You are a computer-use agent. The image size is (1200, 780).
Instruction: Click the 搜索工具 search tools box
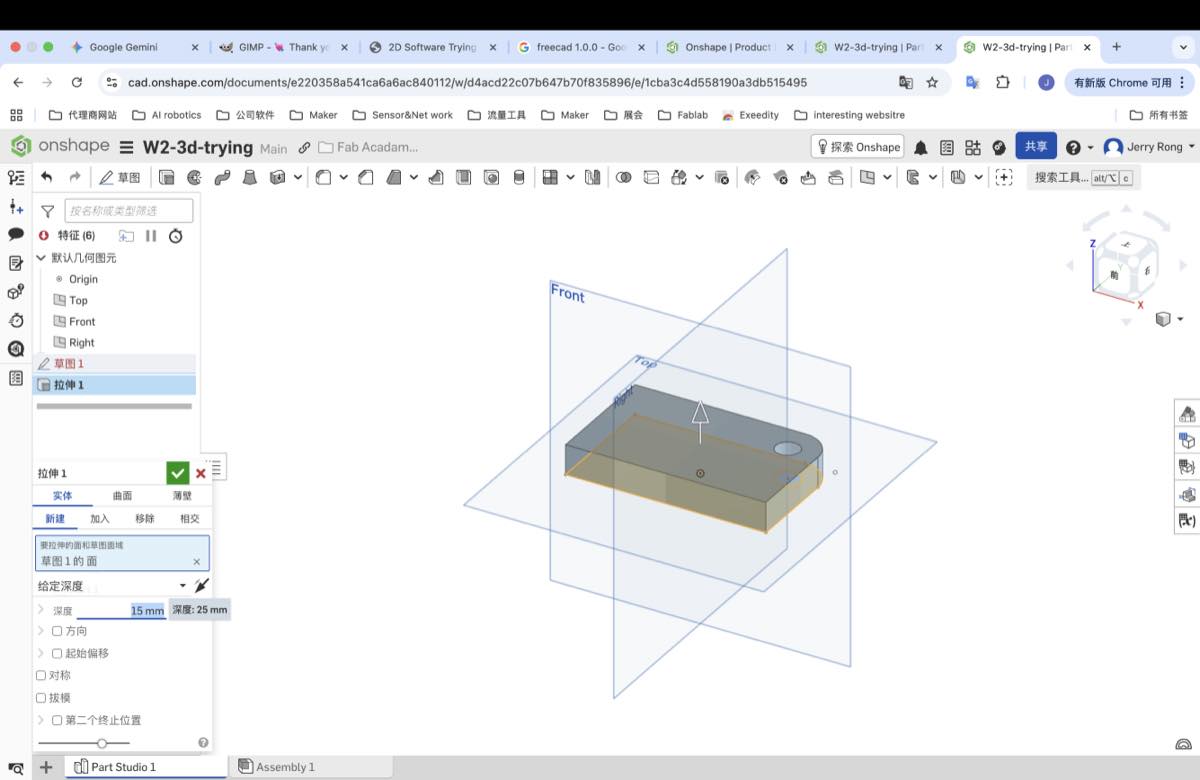click(1084, 177)
